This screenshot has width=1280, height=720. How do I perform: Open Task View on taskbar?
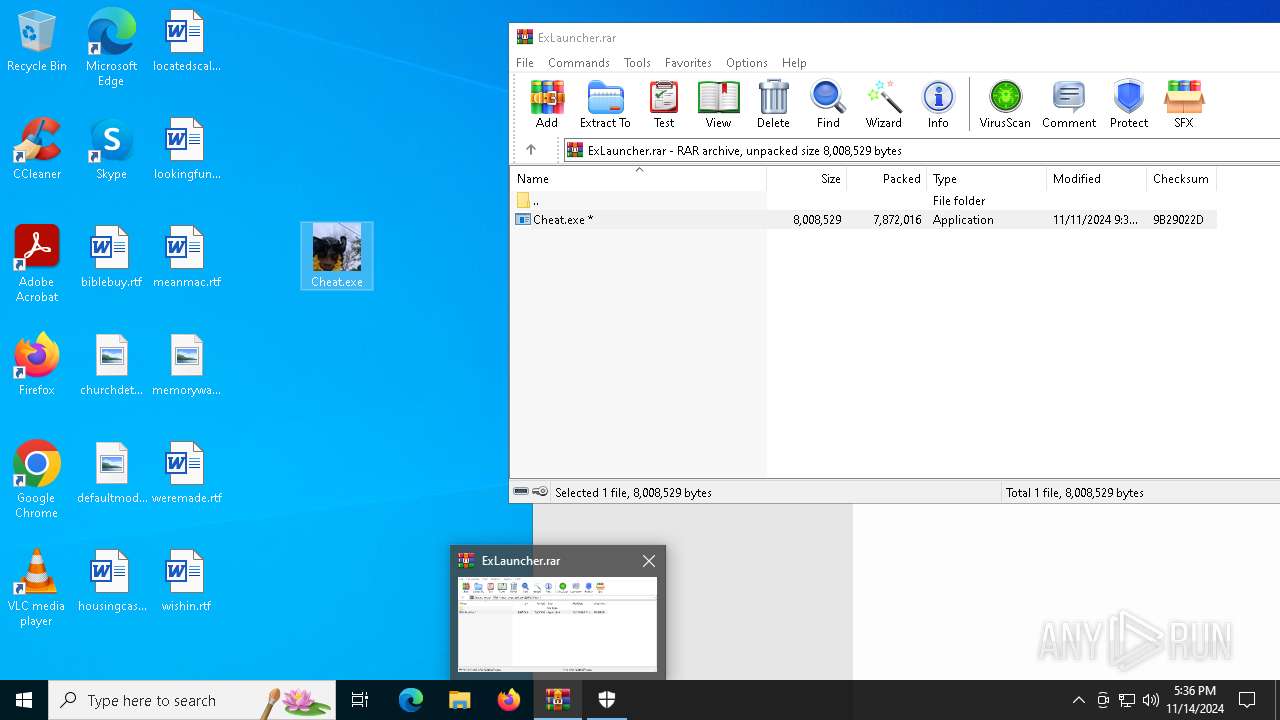point(360,700)
